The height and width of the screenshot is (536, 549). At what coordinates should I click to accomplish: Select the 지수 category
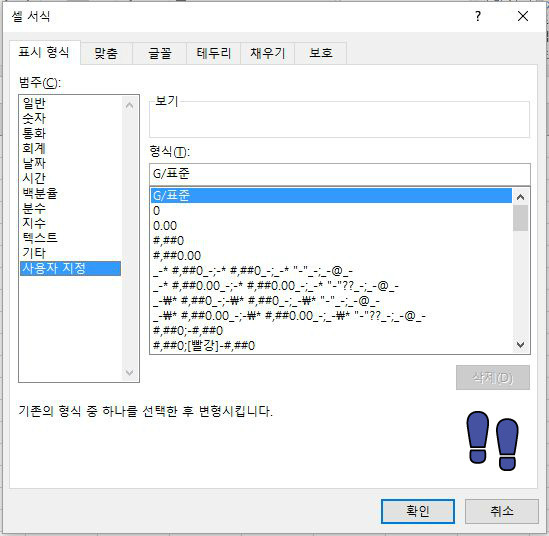[x=70, y=223]
